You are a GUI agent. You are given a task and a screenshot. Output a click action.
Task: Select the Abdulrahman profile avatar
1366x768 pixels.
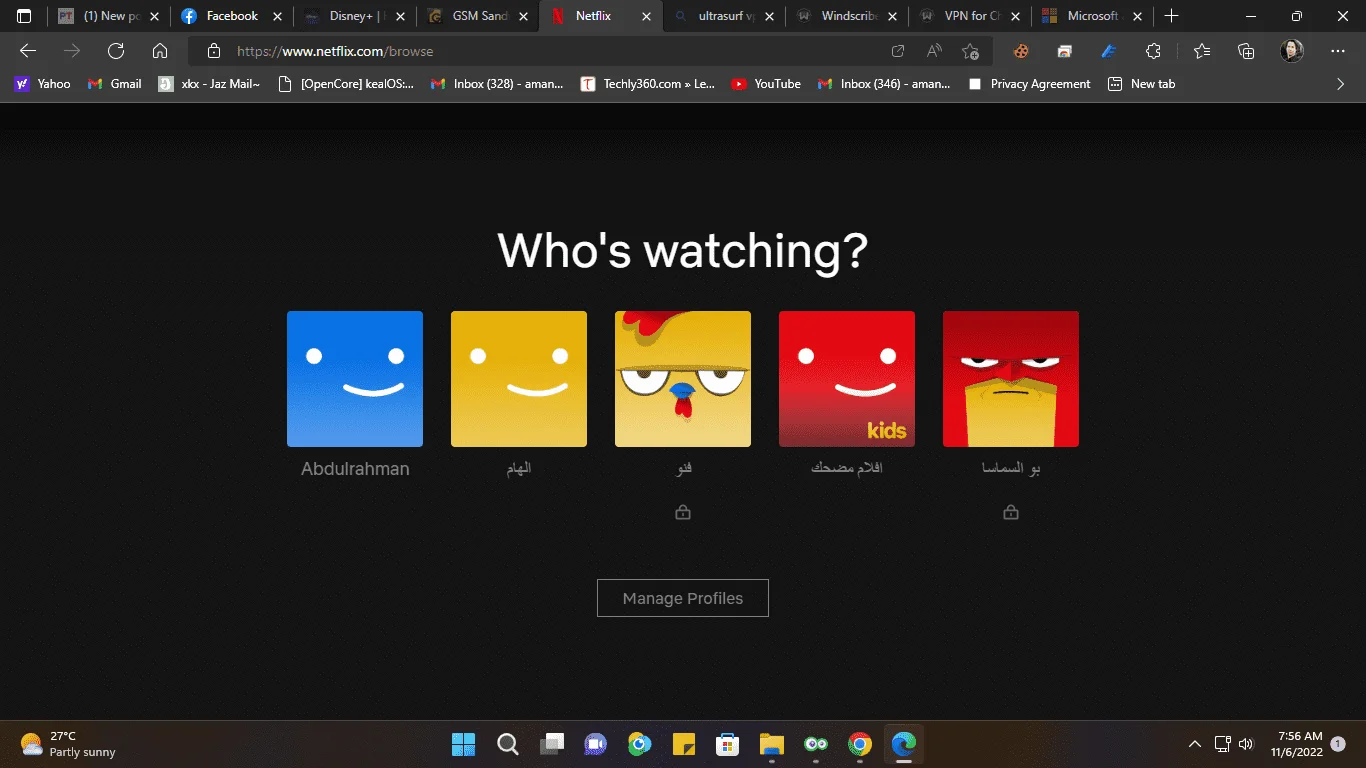(355, 379)
